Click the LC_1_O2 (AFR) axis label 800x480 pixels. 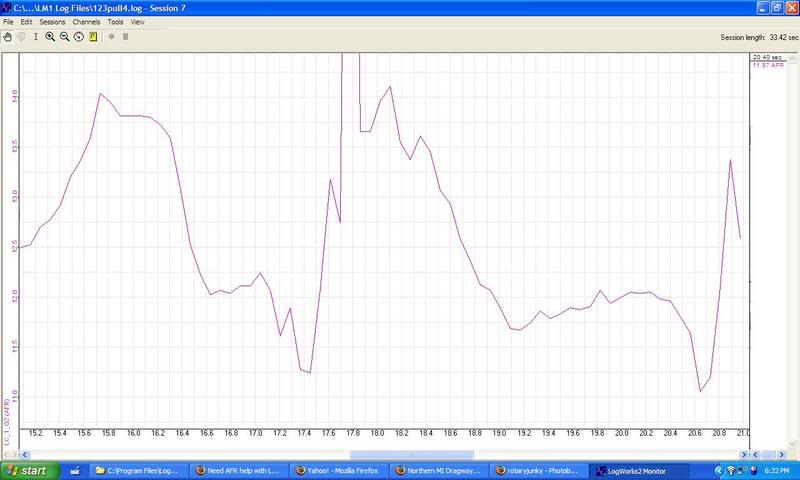7,422
